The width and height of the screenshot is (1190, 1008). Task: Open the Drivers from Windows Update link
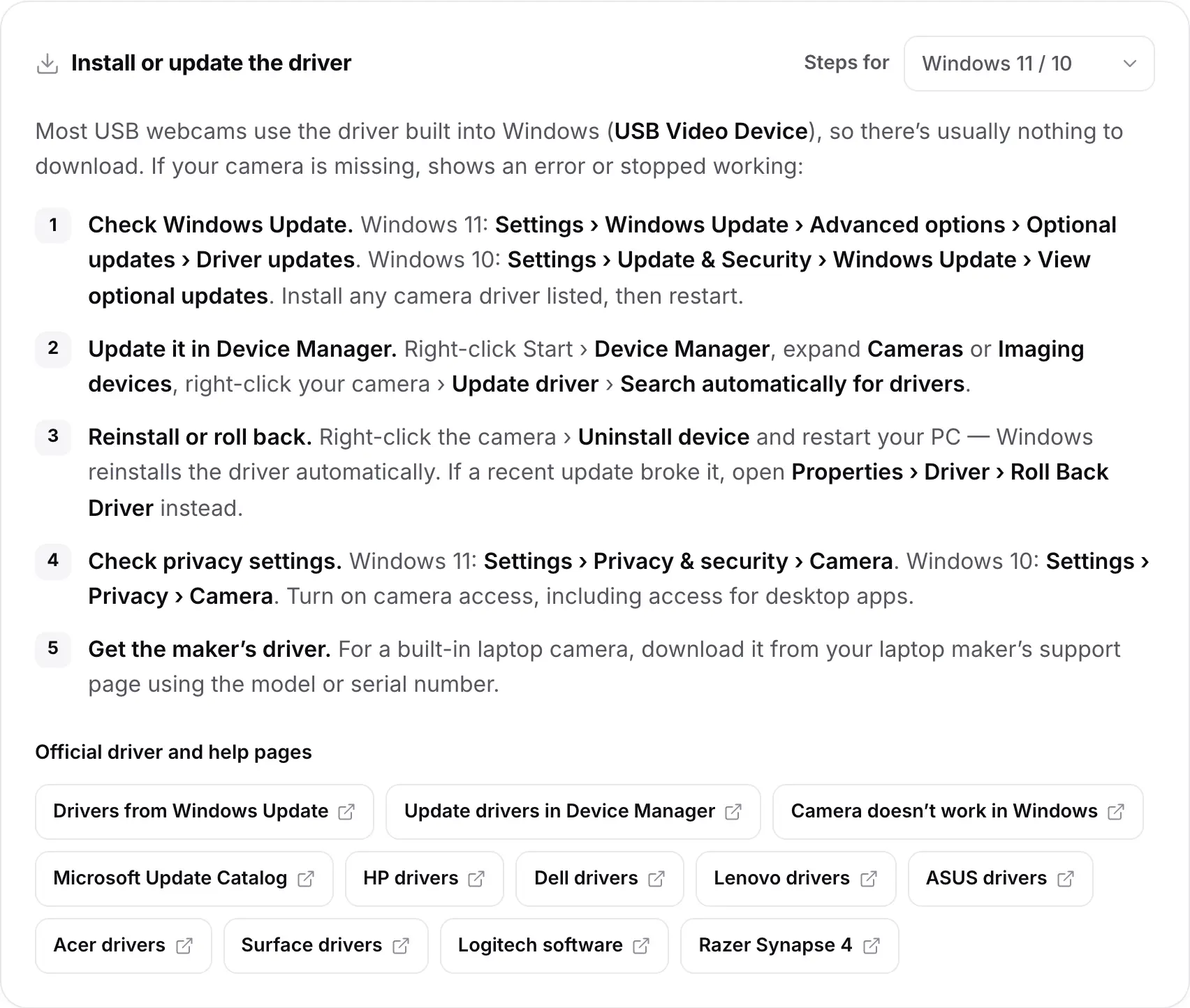tap(205, 811)
